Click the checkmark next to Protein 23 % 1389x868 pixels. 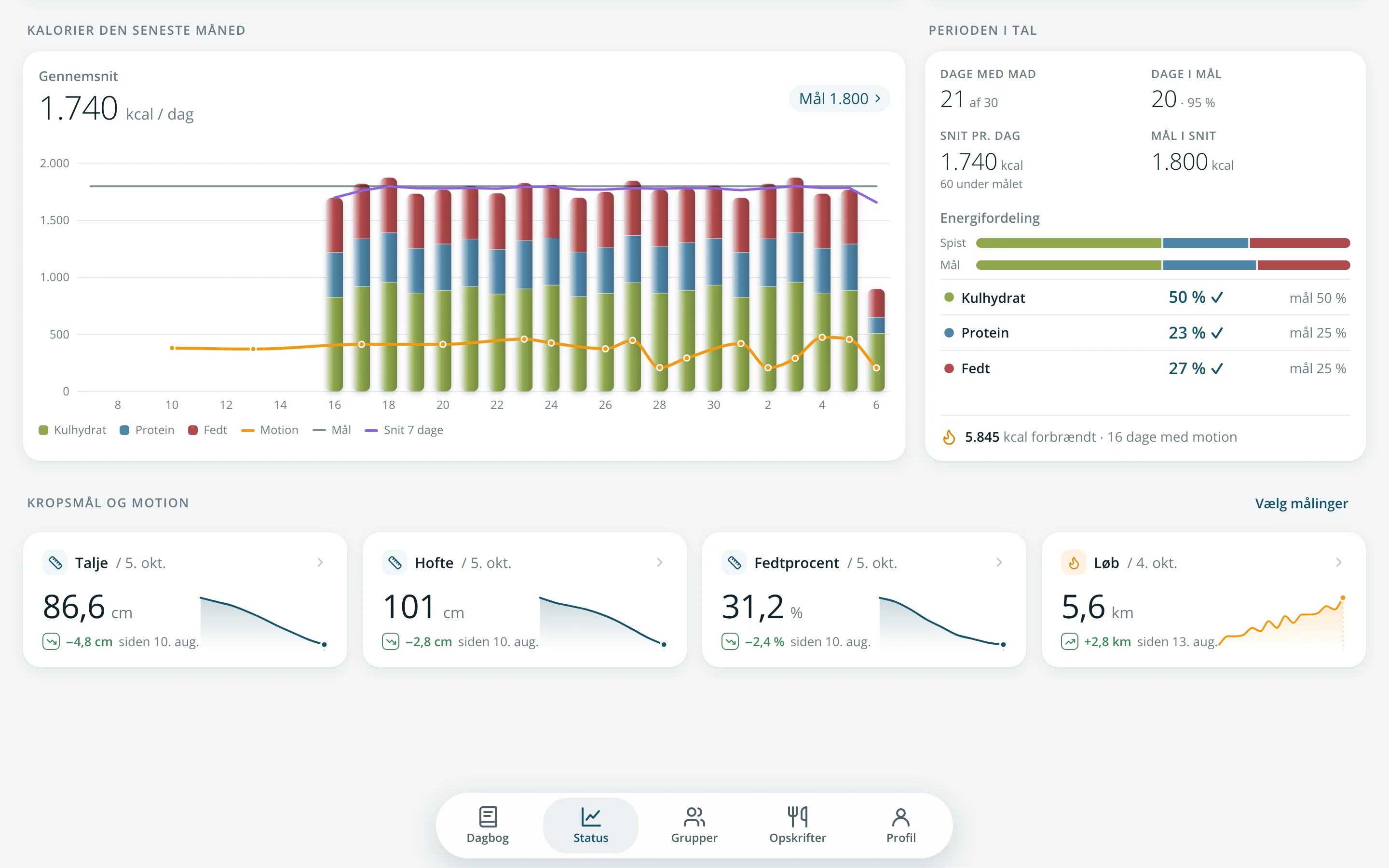[1217, 333]
